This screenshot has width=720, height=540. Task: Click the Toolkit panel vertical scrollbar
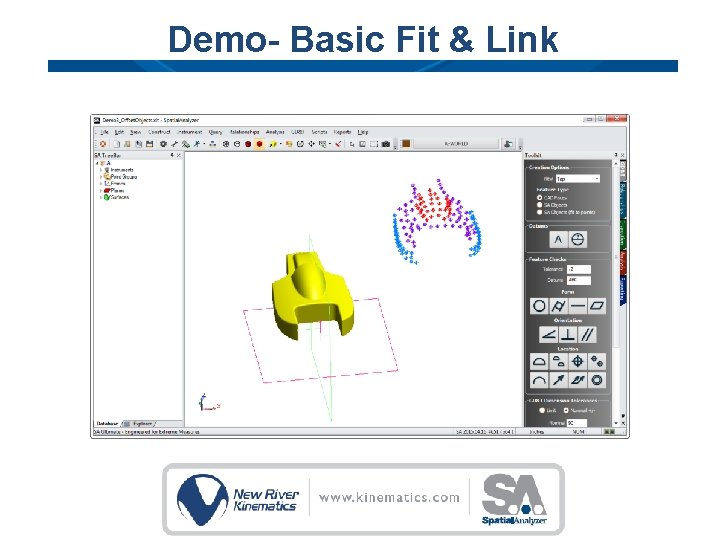[x=616, y=293]
